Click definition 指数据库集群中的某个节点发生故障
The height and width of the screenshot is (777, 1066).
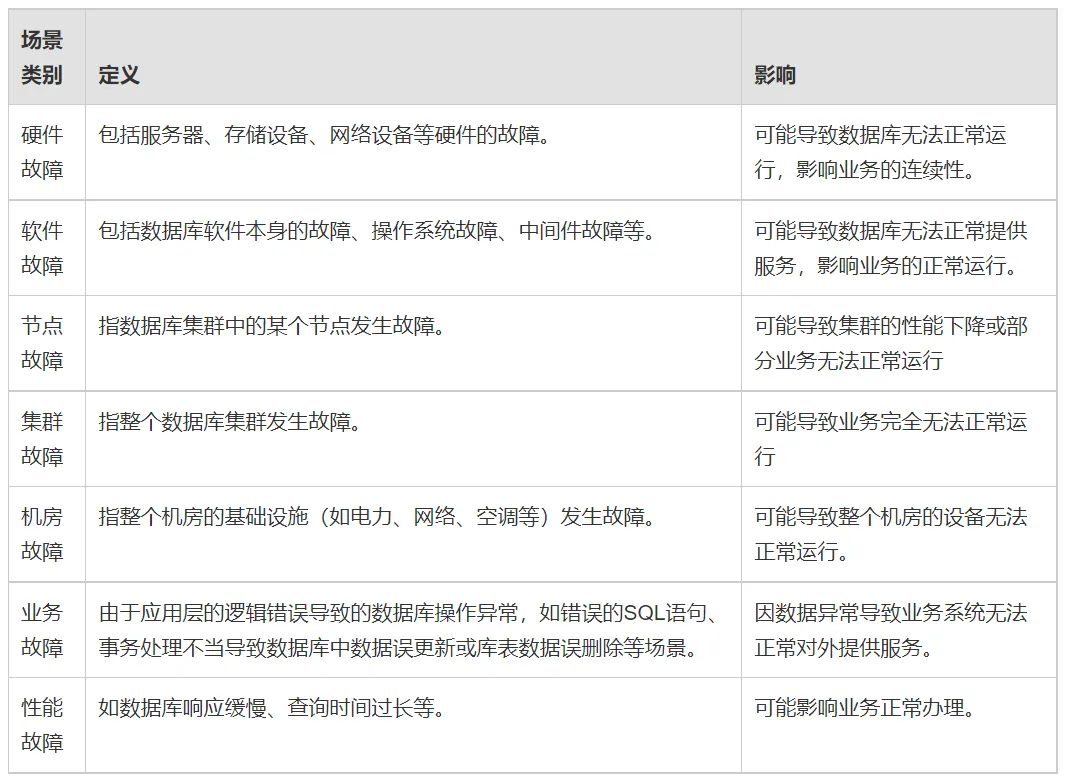pyautogui.click(x=272, y=326)
